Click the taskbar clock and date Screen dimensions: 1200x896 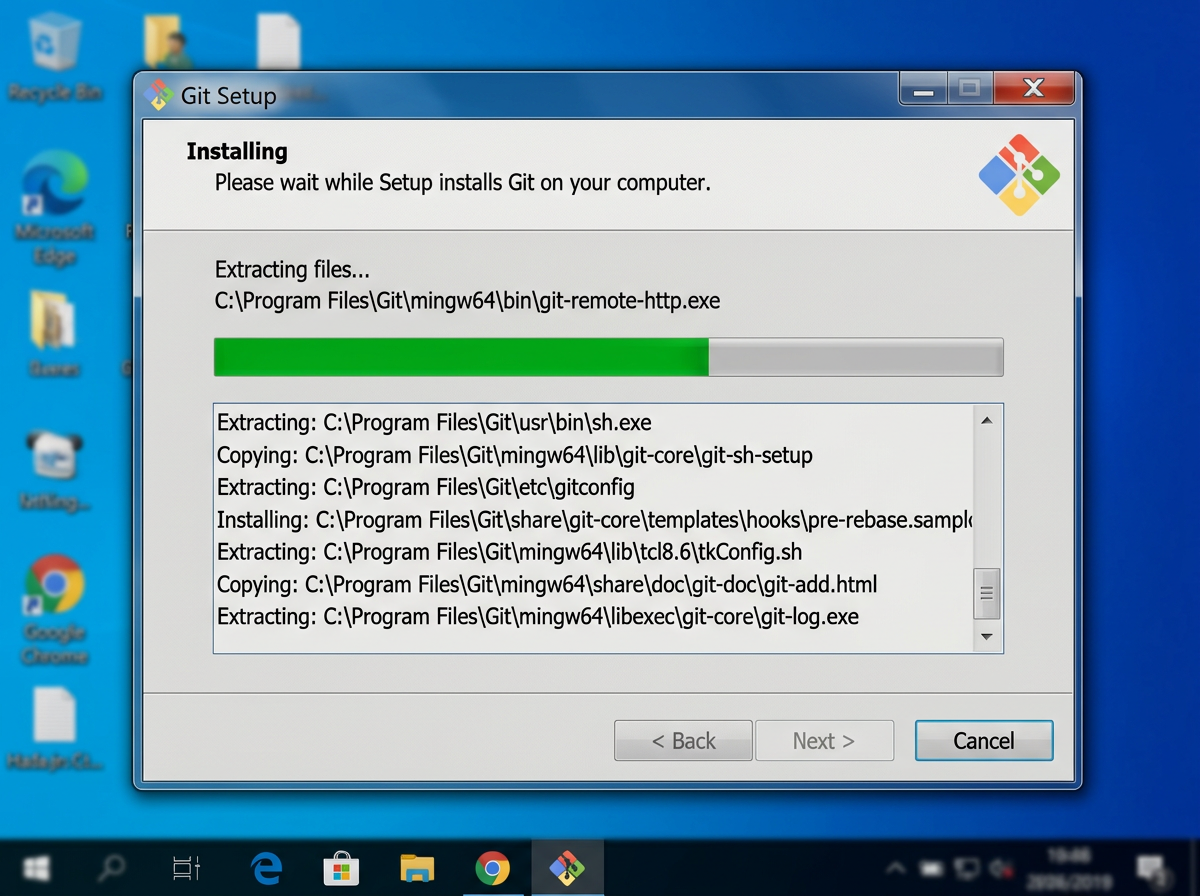(x=1070, y=867)
